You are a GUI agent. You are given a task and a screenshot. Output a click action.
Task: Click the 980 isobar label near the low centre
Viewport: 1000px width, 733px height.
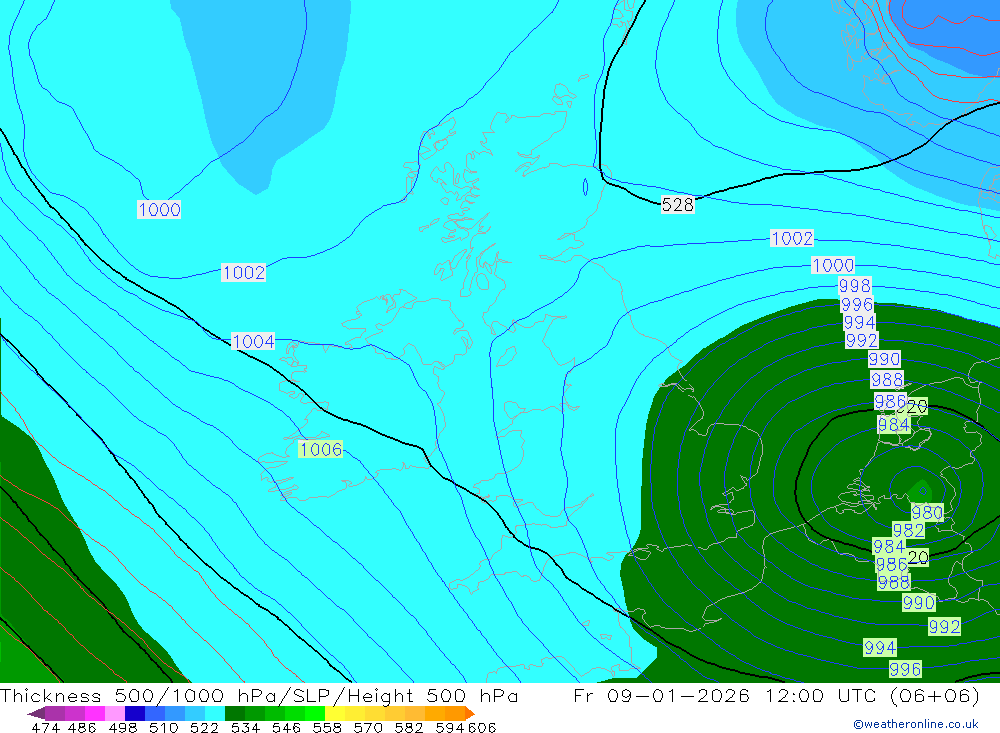[927, 512]
